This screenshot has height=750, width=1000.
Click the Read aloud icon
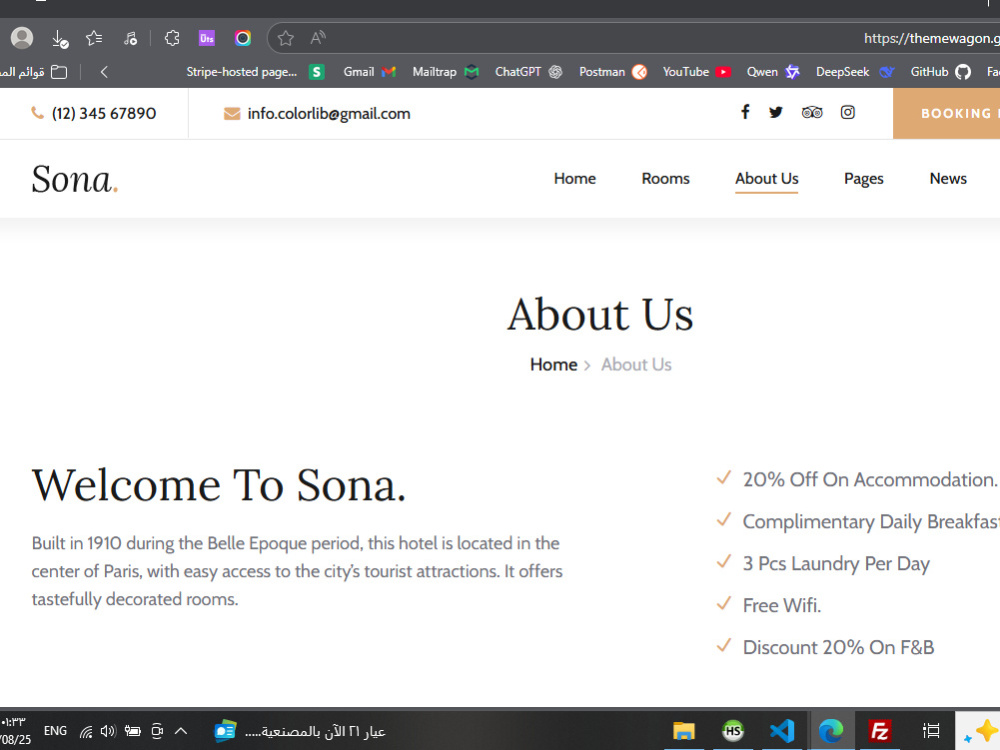(318, 38)
